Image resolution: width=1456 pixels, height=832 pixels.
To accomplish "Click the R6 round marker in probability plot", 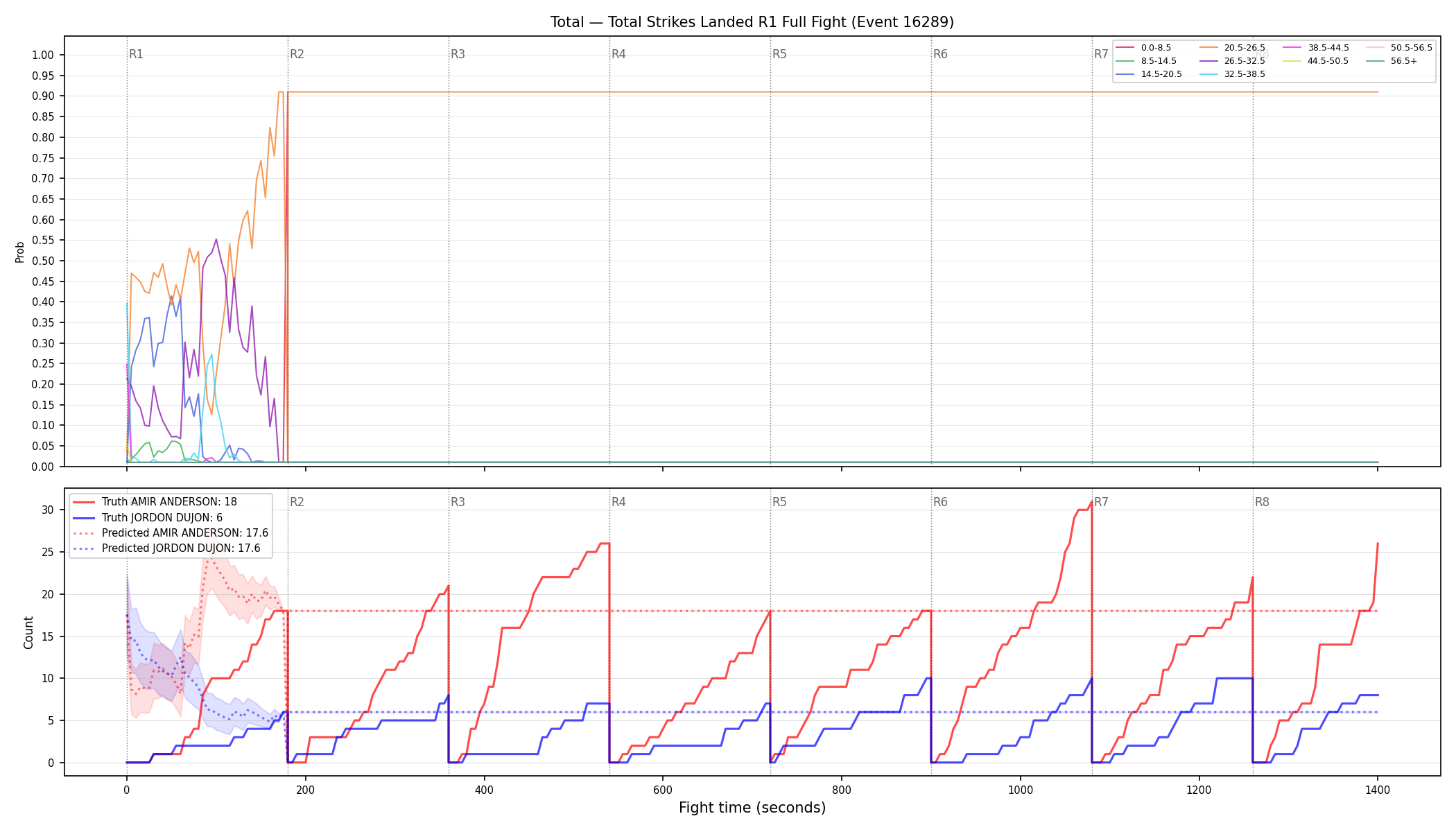I will coord(940,54).
